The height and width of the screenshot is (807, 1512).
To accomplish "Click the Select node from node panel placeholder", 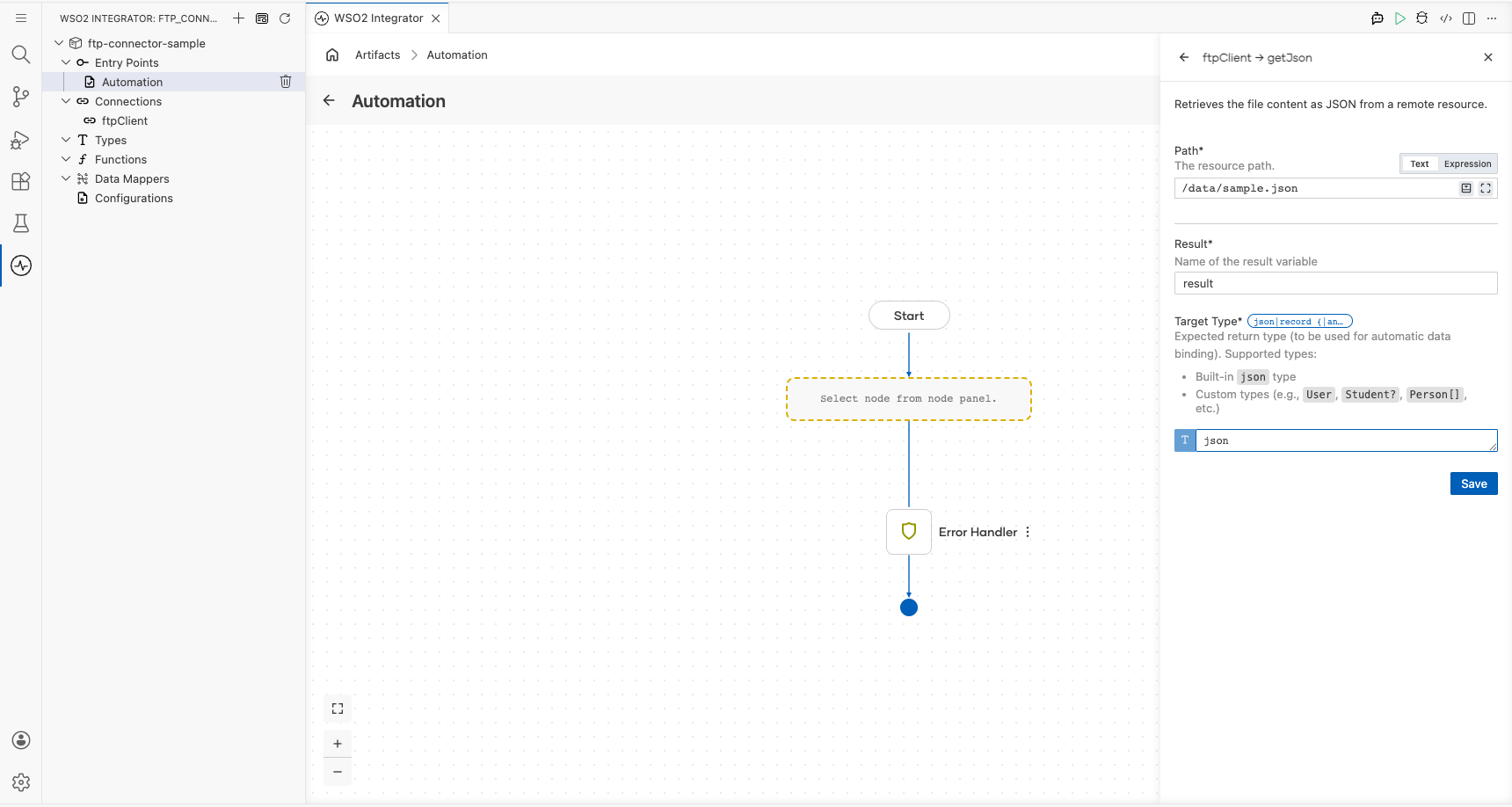I will click(x=909, y=399).
